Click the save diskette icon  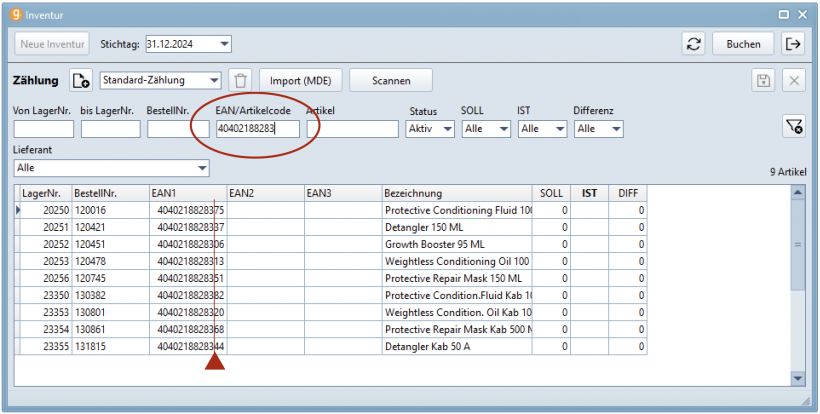coord(764,81)
